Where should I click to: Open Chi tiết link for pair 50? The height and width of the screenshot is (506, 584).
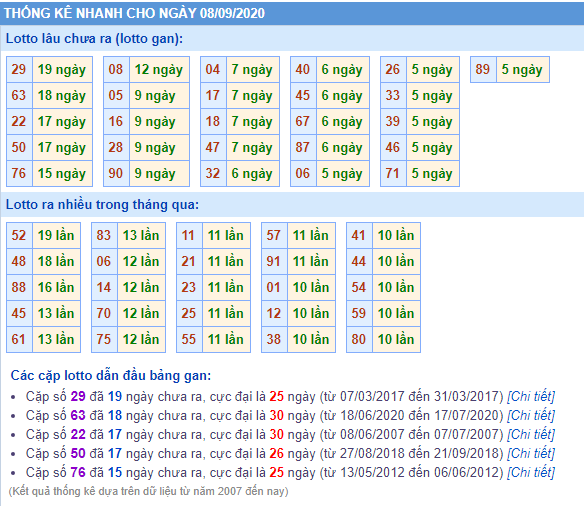point(531,453)
